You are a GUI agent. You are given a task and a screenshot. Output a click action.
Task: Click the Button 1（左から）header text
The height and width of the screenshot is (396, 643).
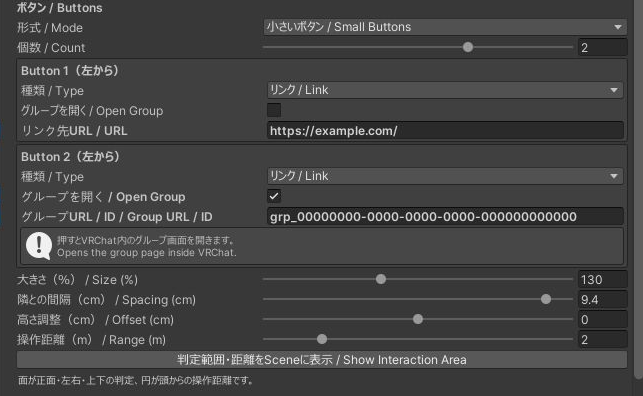tap(70, 71)
